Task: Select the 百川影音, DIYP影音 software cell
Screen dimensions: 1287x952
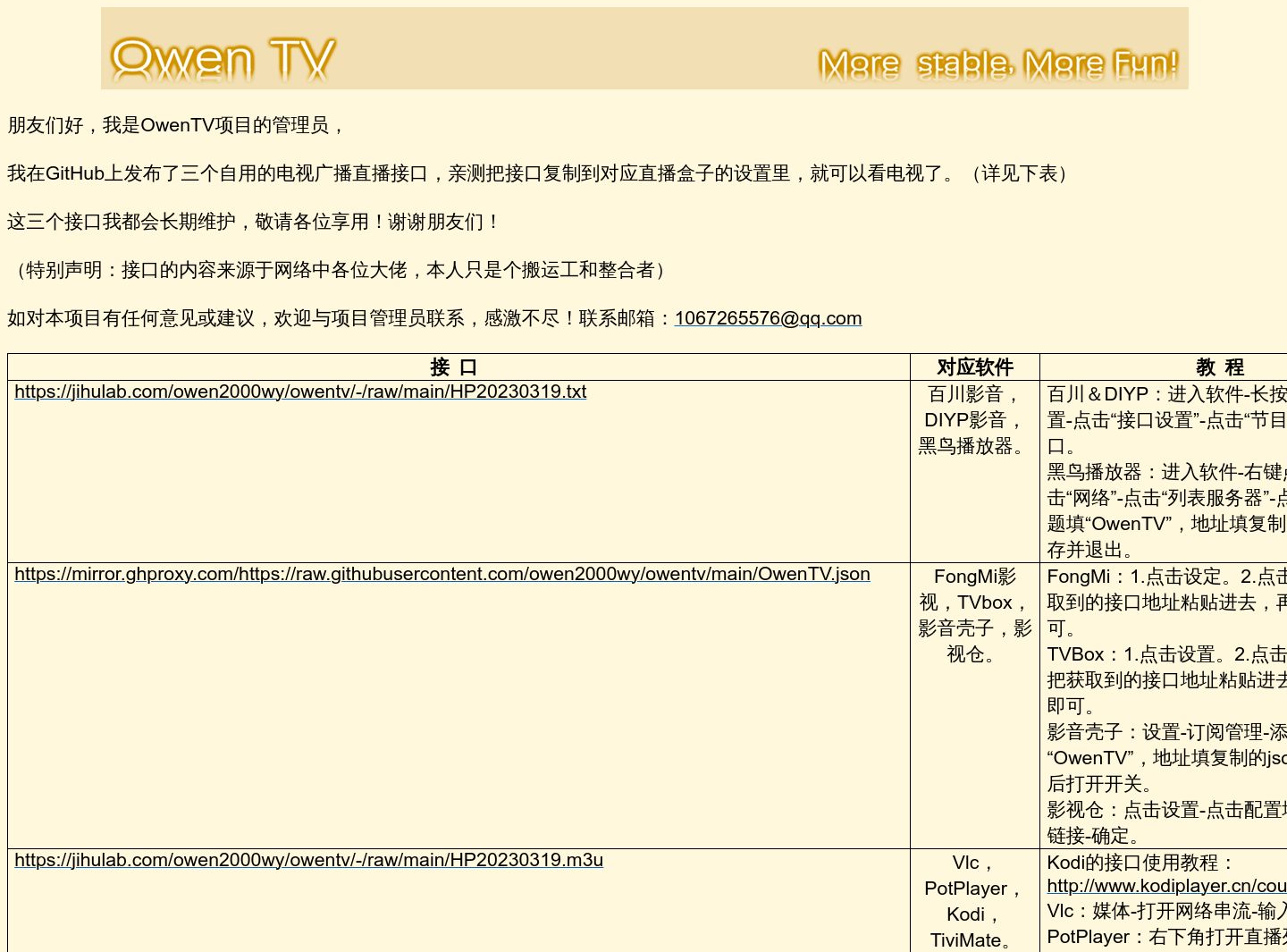Action: click(973, 420)
